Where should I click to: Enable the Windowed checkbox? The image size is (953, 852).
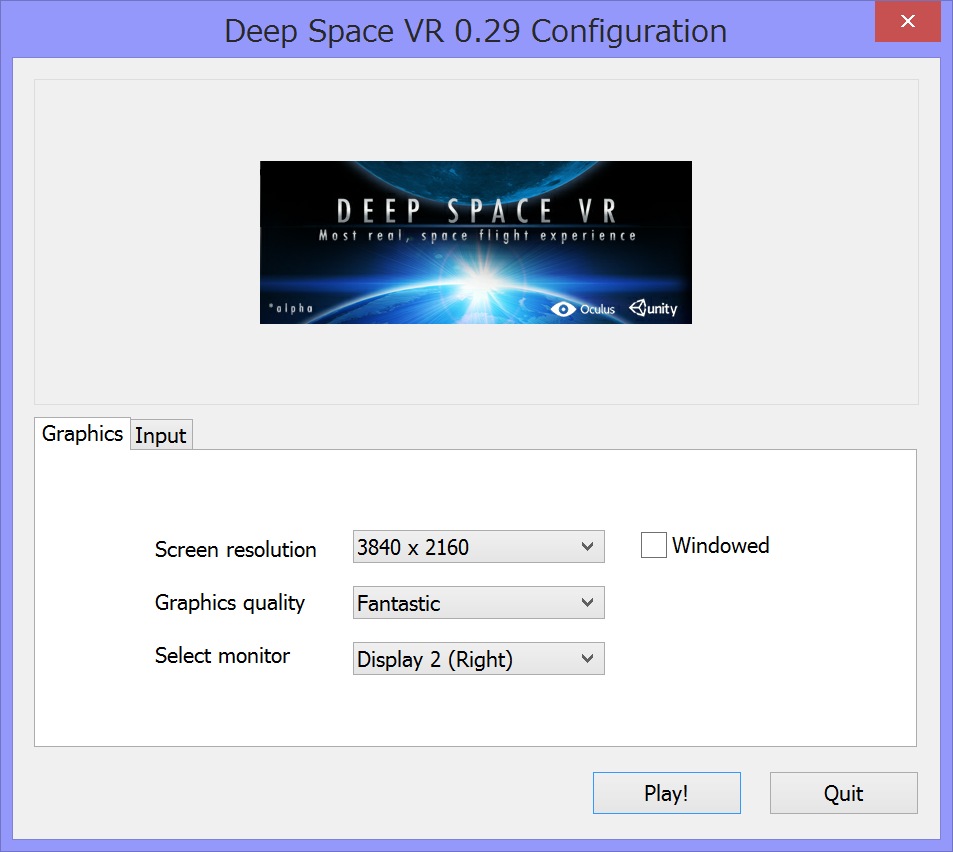pyautogui.click(x=654, y=545)
